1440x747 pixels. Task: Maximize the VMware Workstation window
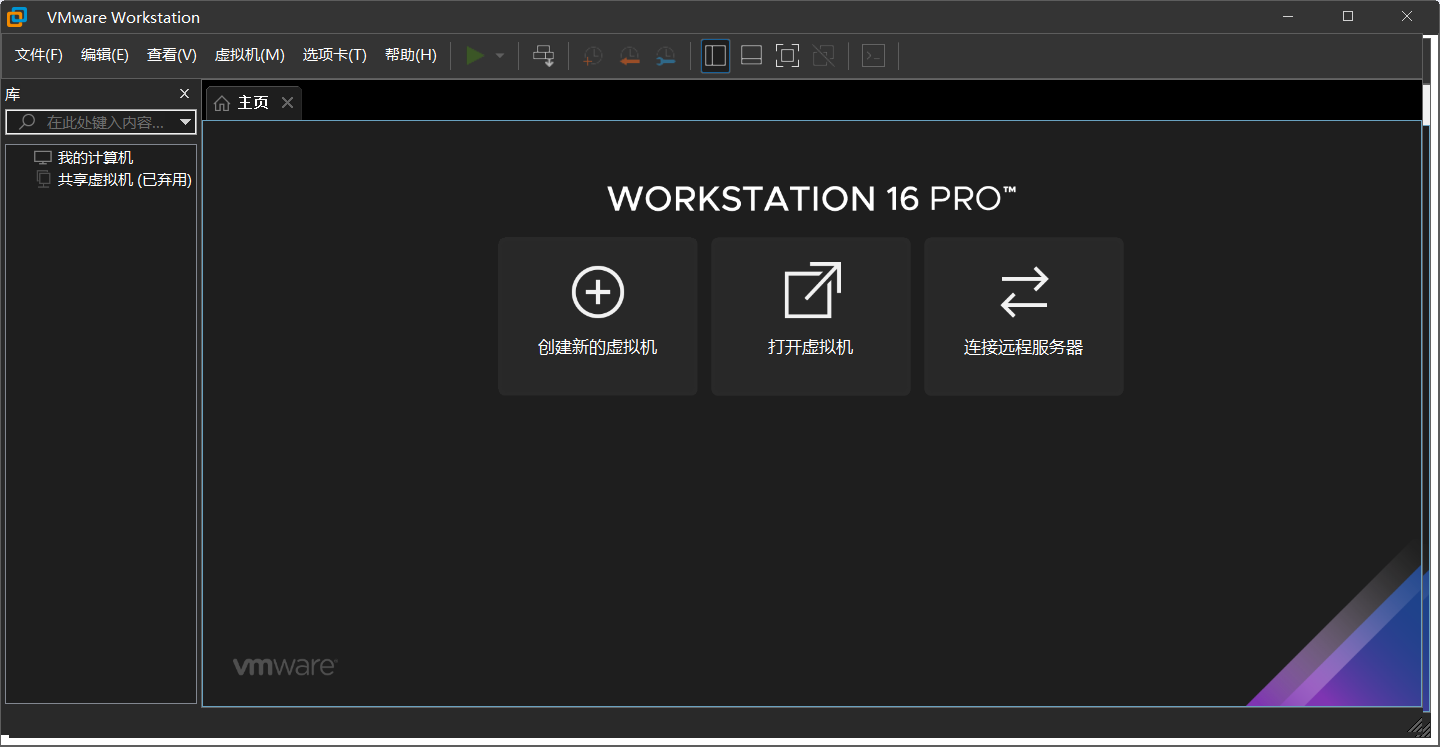(1348, 16)
